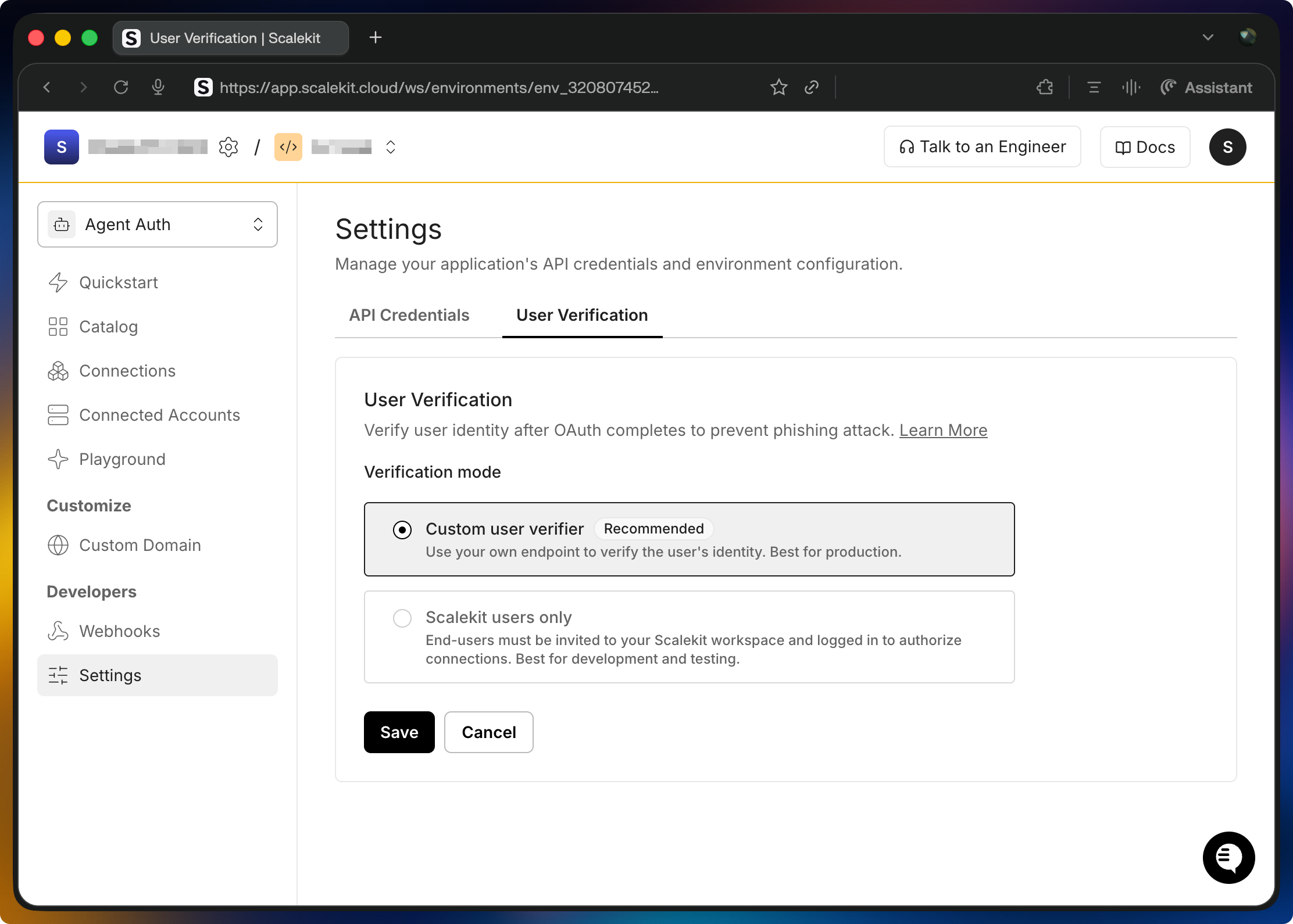Viewport: 1293px width, 924px height.
Task: Open the Docs
Action: (x=1144, y=147)
